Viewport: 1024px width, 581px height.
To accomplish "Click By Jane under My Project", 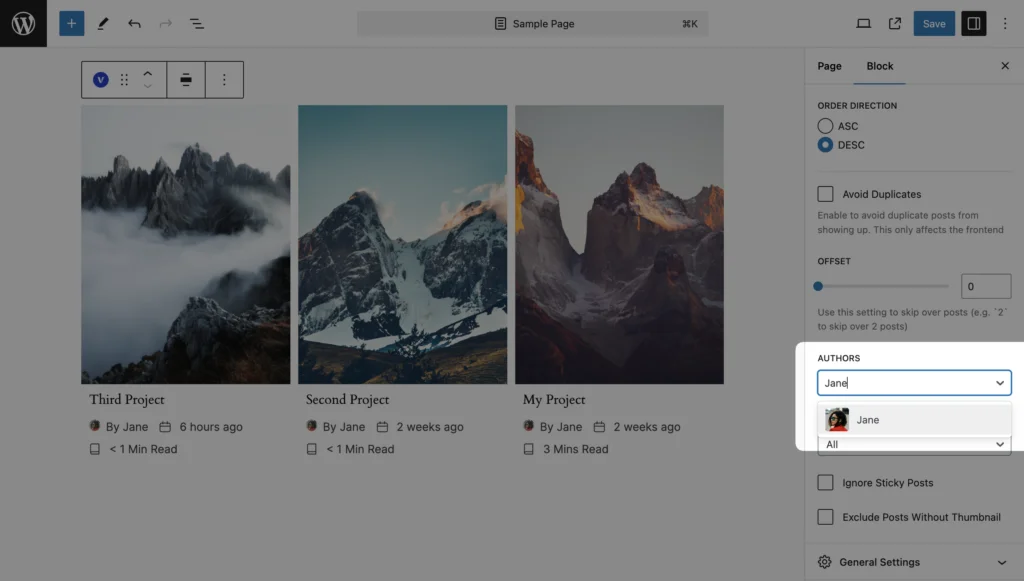I will pyautogui.click(x=560, y=427).
